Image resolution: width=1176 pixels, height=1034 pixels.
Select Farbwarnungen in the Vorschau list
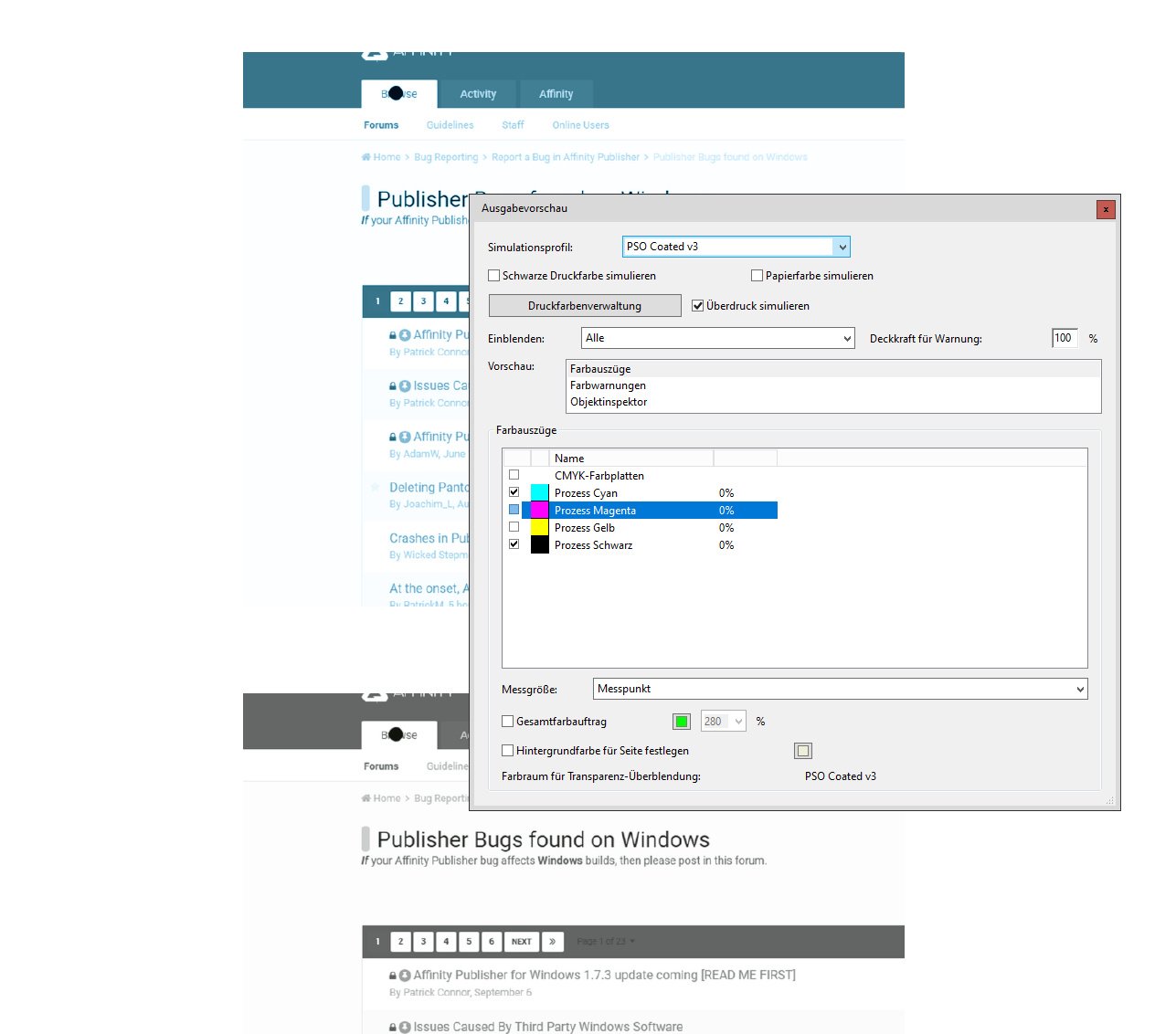tap(608, 385)
